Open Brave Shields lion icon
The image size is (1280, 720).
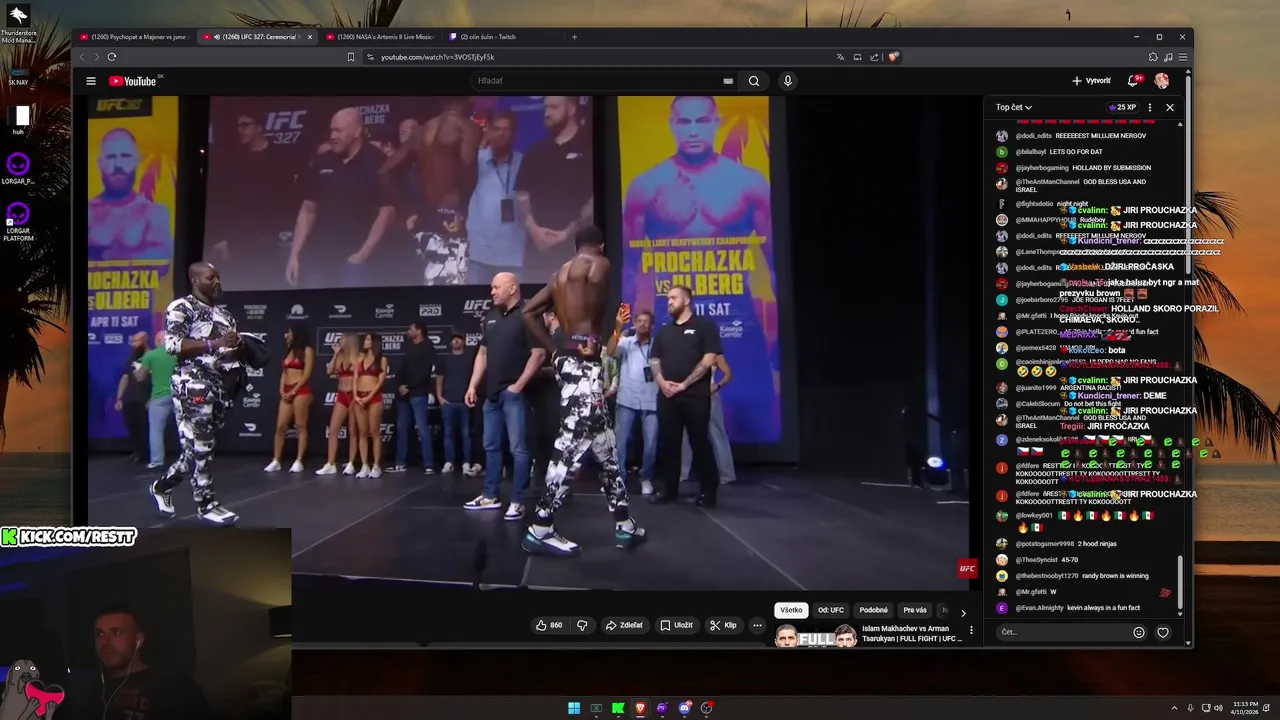(x=892, y=57)
